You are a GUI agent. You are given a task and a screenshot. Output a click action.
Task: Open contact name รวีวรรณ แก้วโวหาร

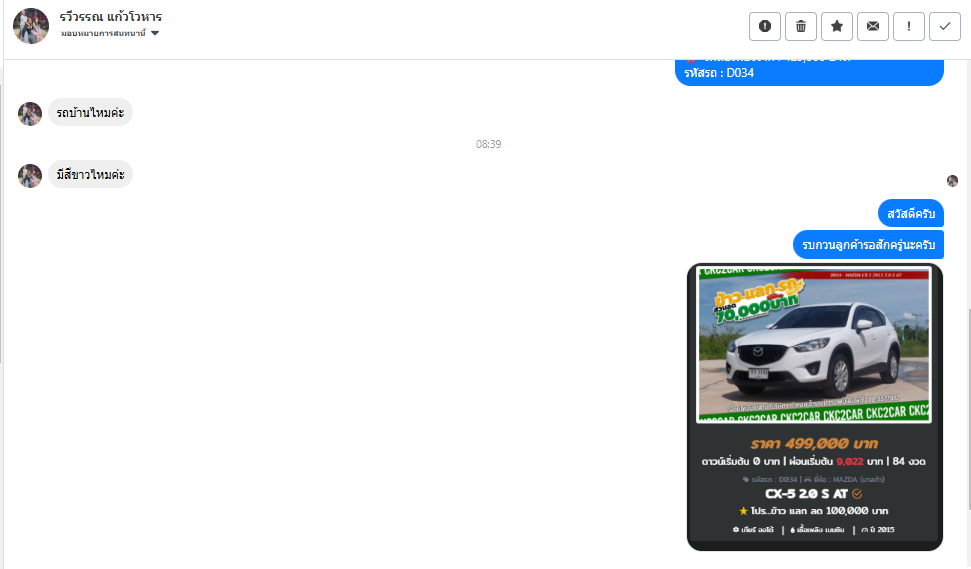111,17
